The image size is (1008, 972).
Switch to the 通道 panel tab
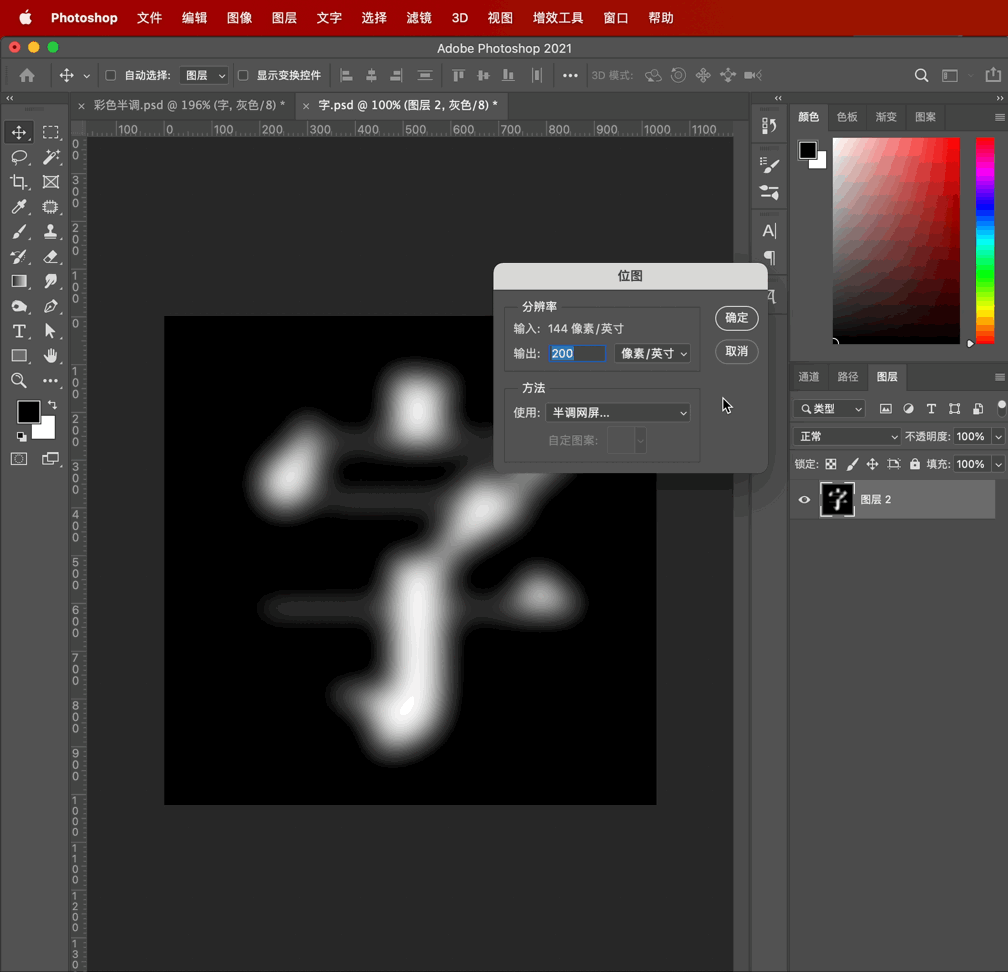(808, 377)
